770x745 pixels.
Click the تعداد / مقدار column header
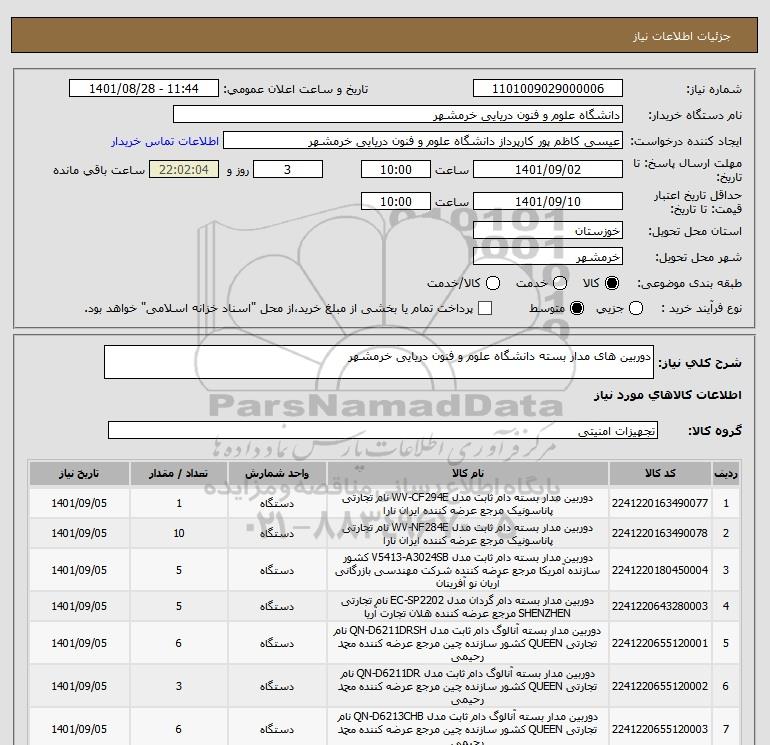(179, 473)
